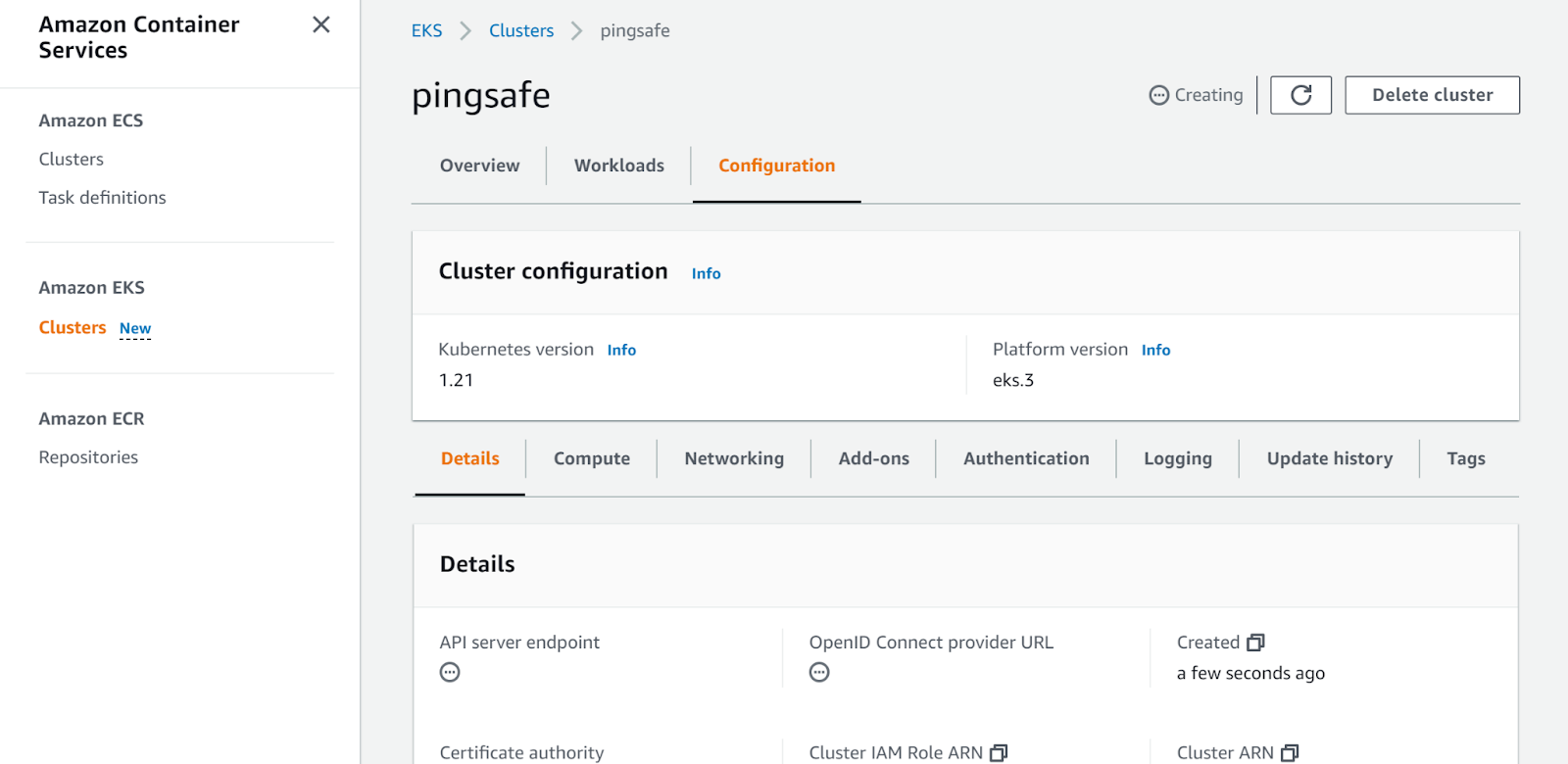
Task: Copy the Cluster ARN value
Action: click(x=1290, y=752)
